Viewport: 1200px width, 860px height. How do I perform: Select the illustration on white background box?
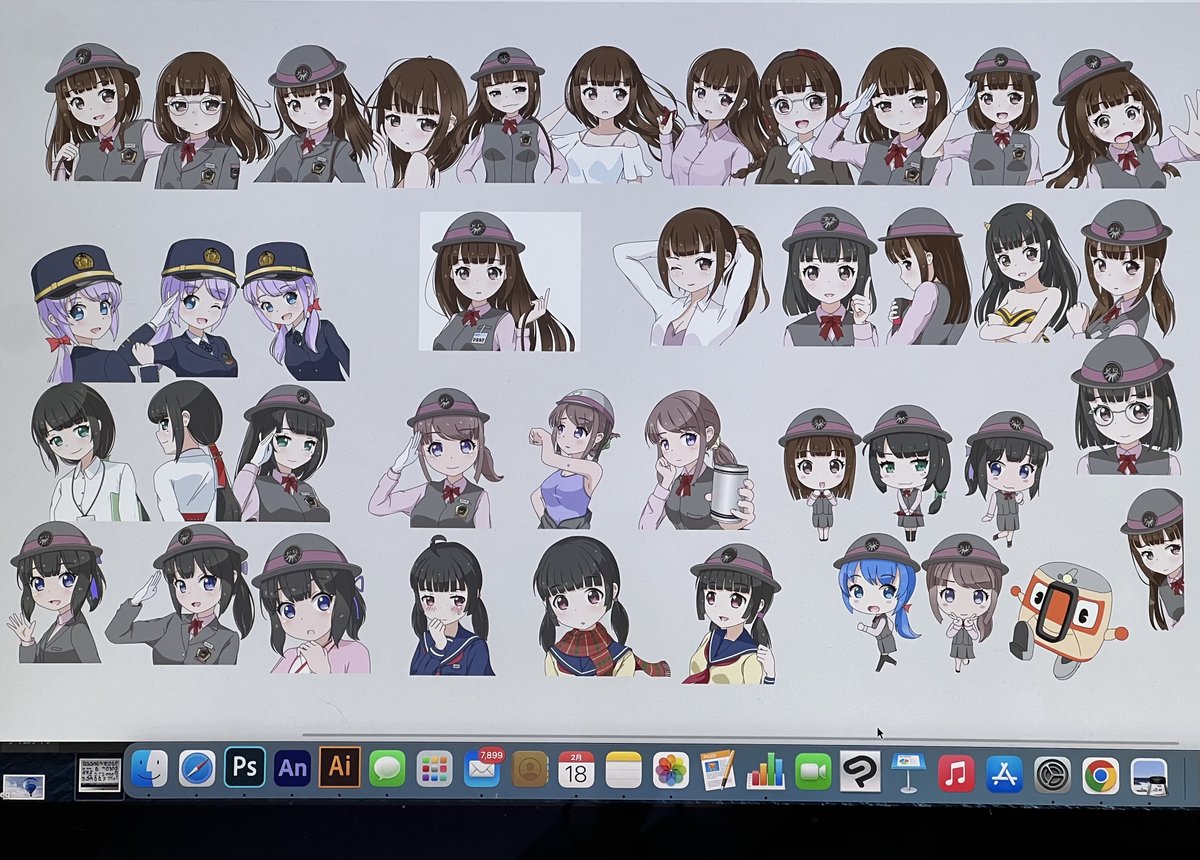point(500,281)
